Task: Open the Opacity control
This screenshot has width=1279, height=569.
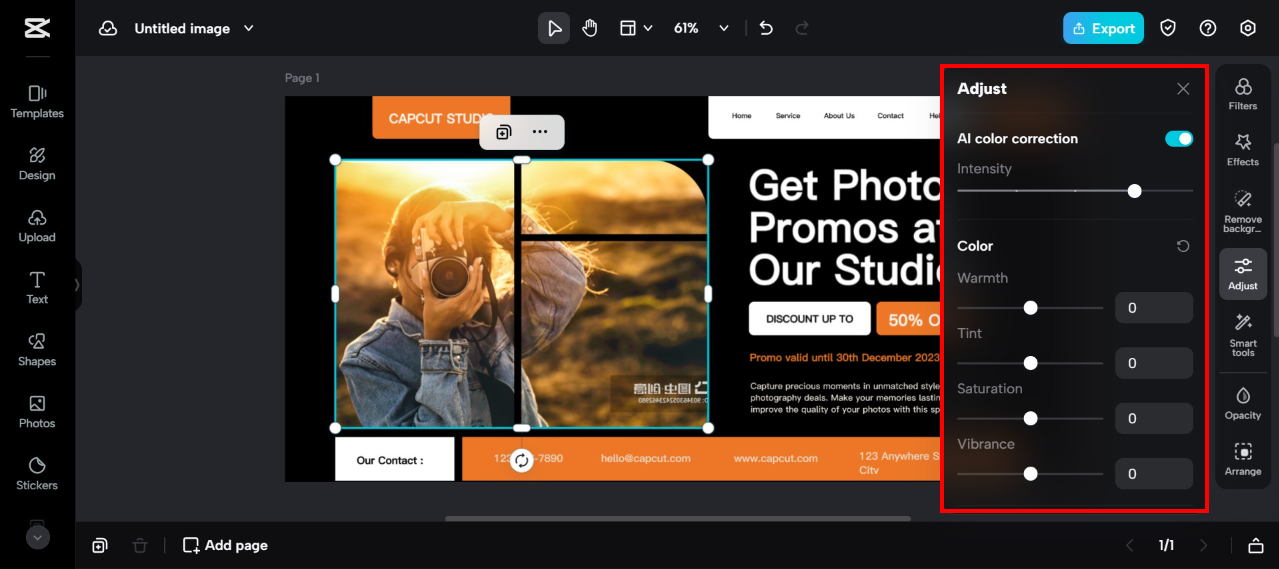Action: tap(1243, 403)
